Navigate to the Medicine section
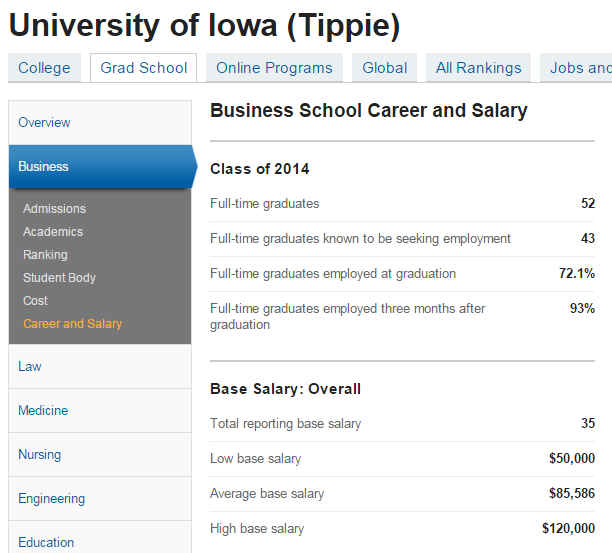The width and height of the screenshot is (612, 553). tap(43, 411)
